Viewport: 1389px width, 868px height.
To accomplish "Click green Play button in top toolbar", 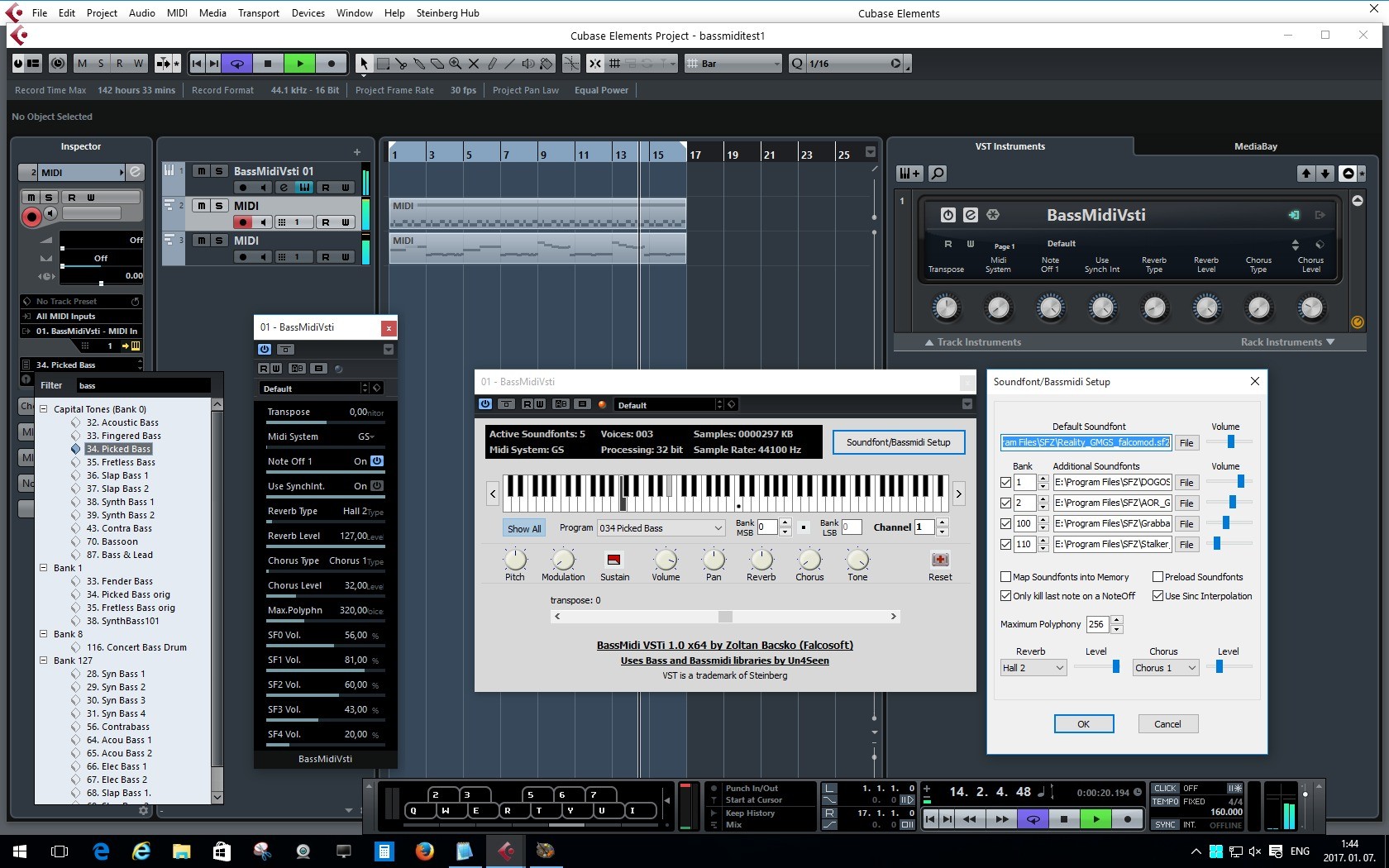I will tap(300, 64).
